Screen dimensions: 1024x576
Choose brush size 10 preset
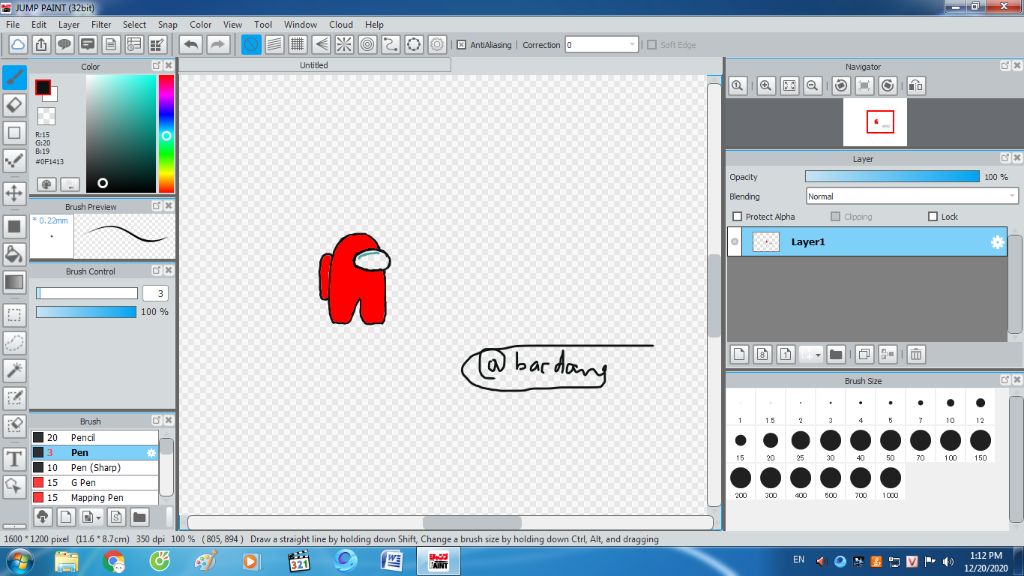point(950,409)
